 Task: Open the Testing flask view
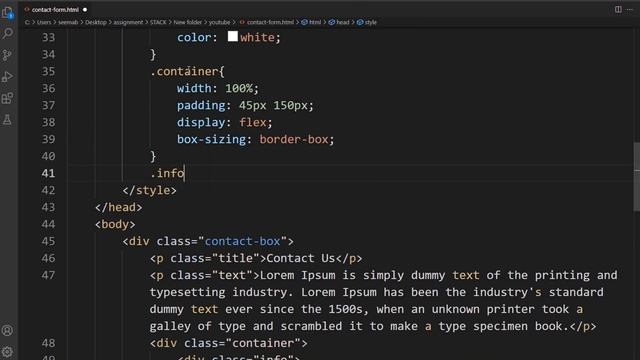click(7, 120)
